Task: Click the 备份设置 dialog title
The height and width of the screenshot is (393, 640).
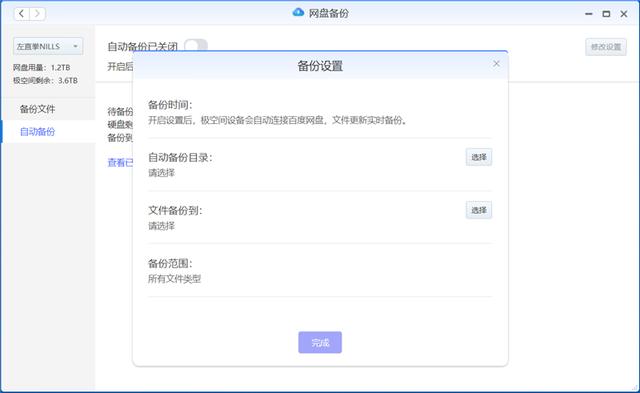Action: (x=320, y=66)
